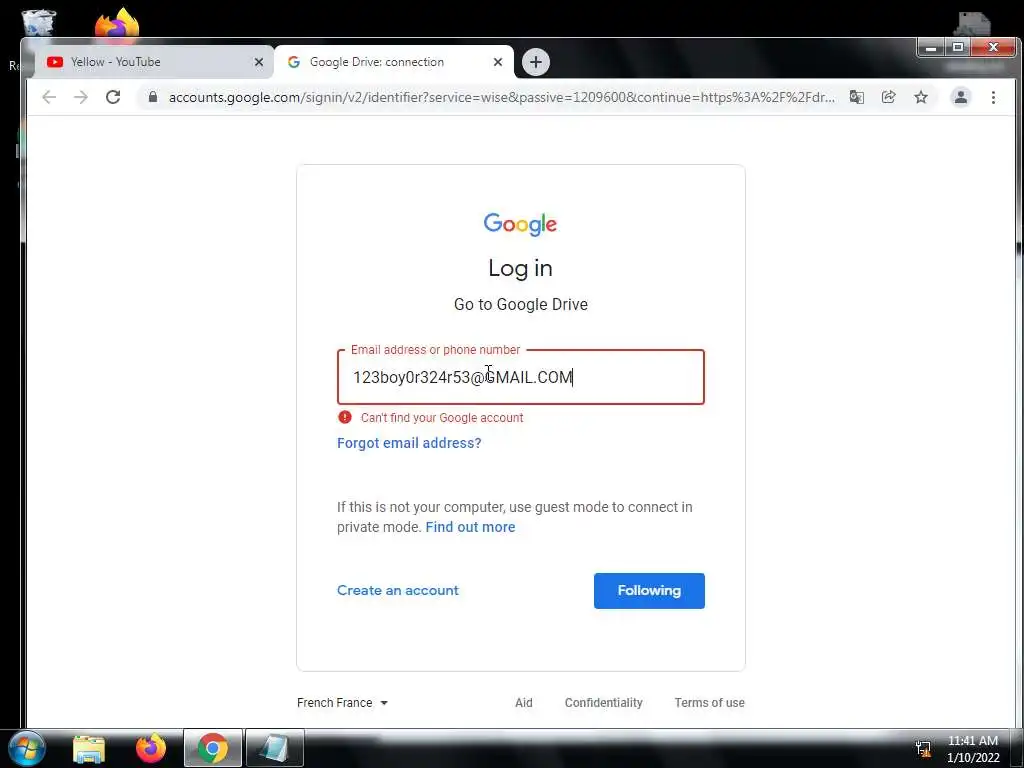Open the translate page icon in address bar
Image resolution: width=1024 pixels, height=768 pixels.
857,97
